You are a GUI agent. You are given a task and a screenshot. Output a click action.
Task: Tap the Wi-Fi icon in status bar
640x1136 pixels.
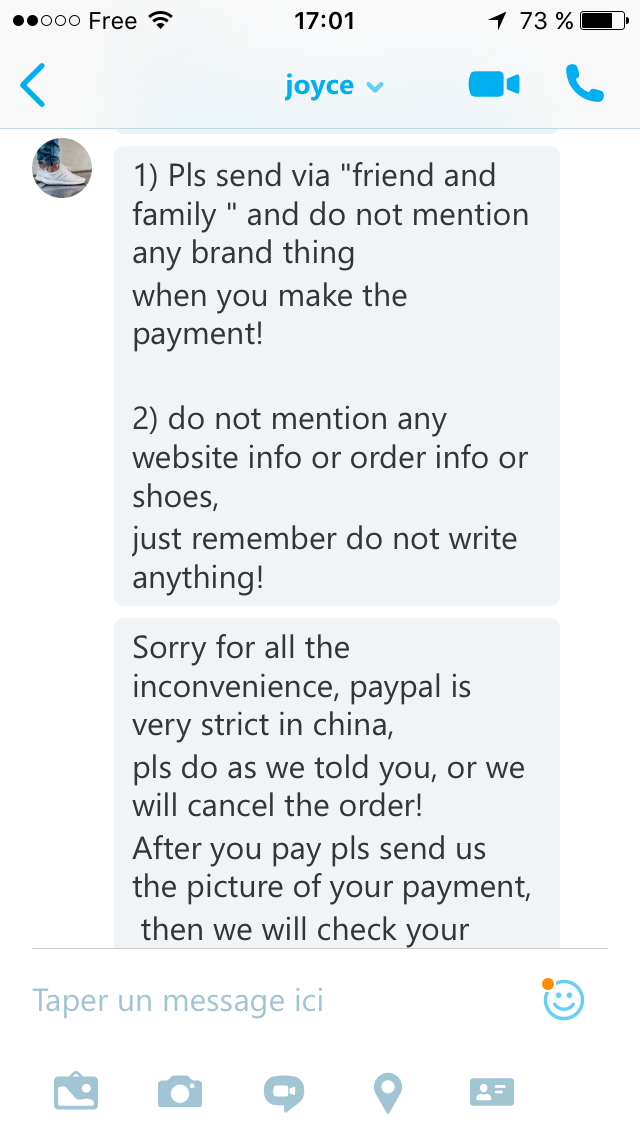(x=160, y=20)
